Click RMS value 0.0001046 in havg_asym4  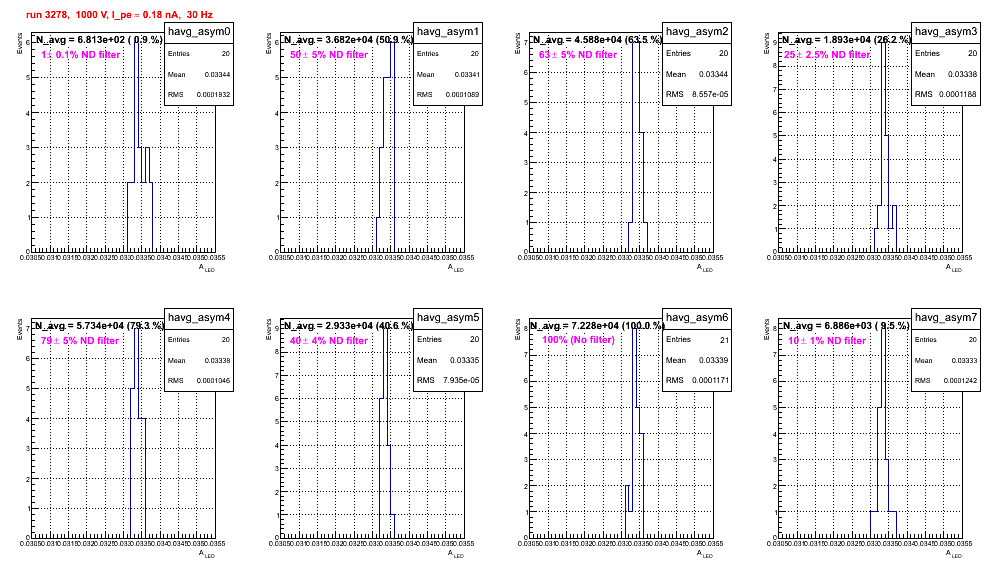213,381
